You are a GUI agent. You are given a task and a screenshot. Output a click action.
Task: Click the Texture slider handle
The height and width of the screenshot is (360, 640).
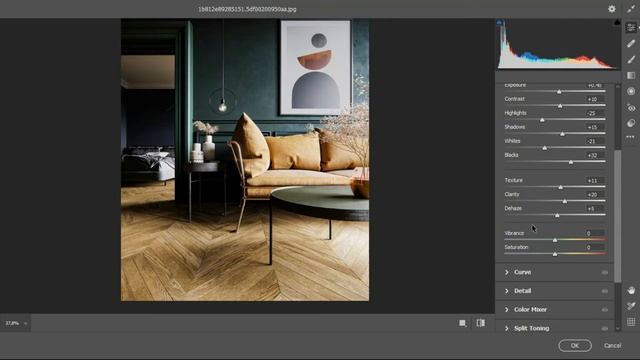pos(561,187)
